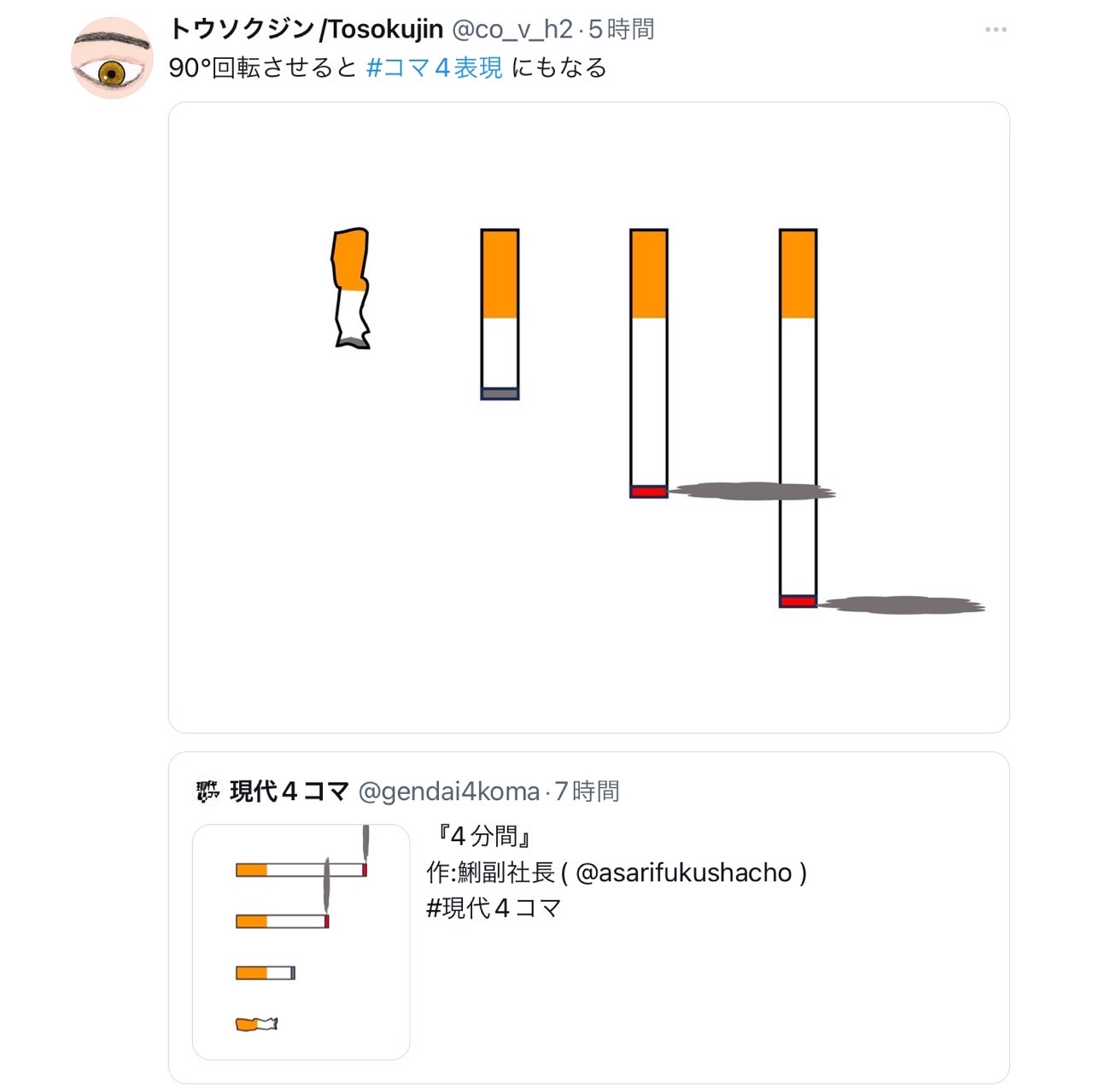Click the 『4分間』 title text
1093x1092 pixels.
(483, 836)
